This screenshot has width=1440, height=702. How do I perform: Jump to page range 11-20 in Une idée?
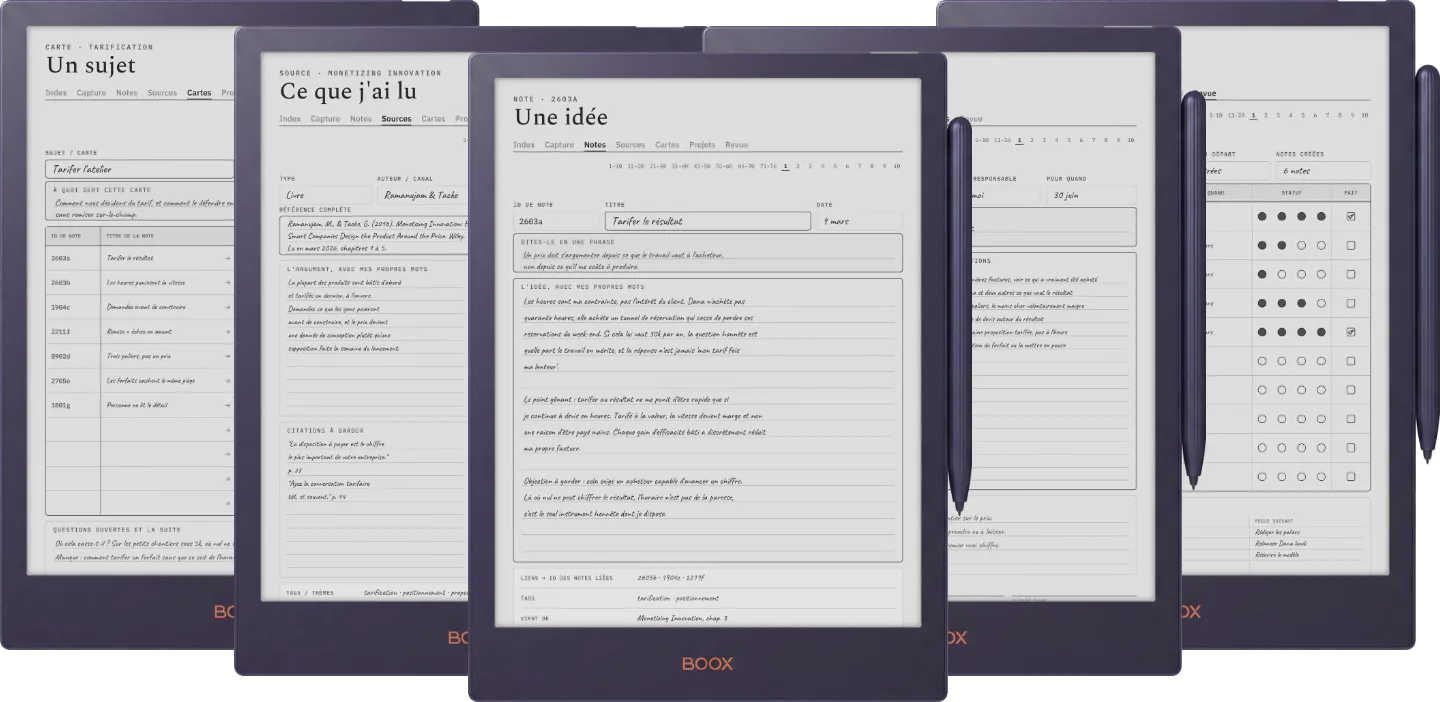tap(636, 166)
